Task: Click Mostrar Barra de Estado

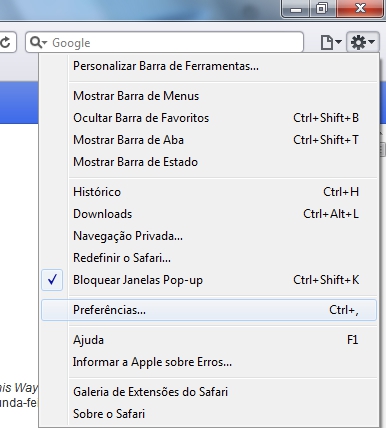Action: [209, 162]
